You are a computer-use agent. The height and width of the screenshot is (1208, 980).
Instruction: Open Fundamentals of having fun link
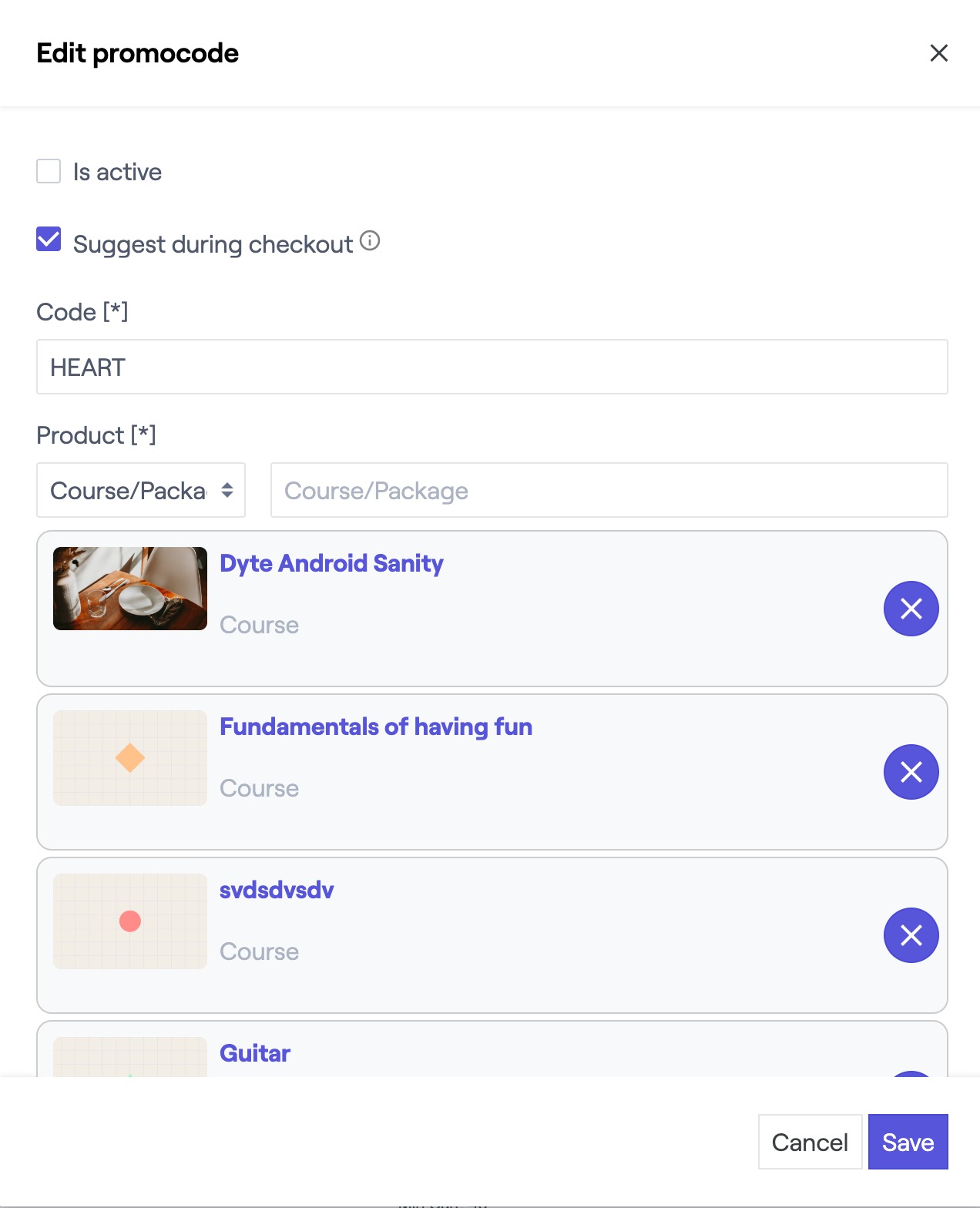[x=376, y=726]
